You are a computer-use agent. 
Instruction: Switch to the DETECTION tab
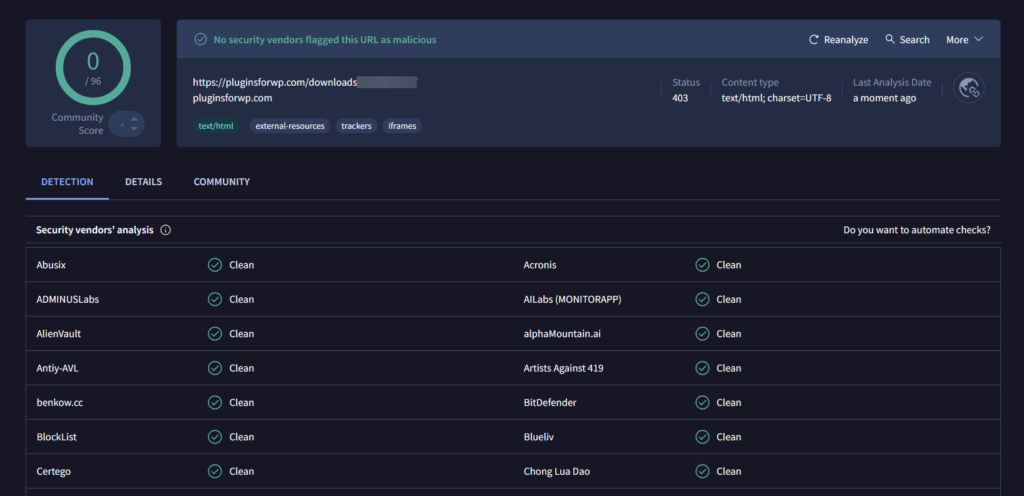pyautogui.click(x=67, y=182)
